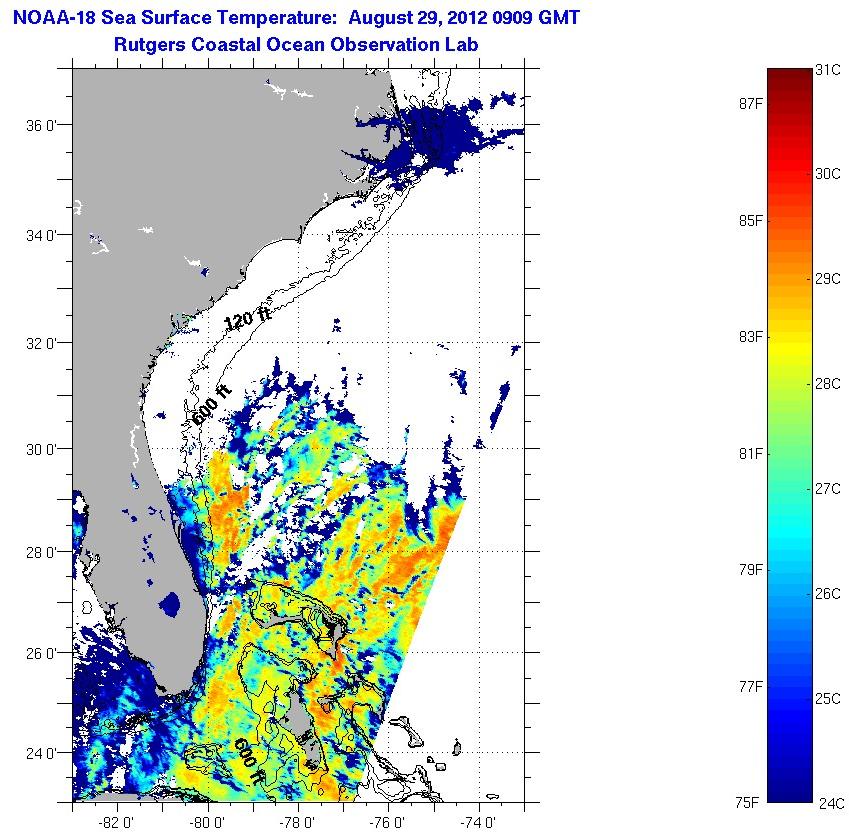Click the Rutgers Coastal Ocean Observation Lab subtitle
849x832 pixels.
point(296,44)
